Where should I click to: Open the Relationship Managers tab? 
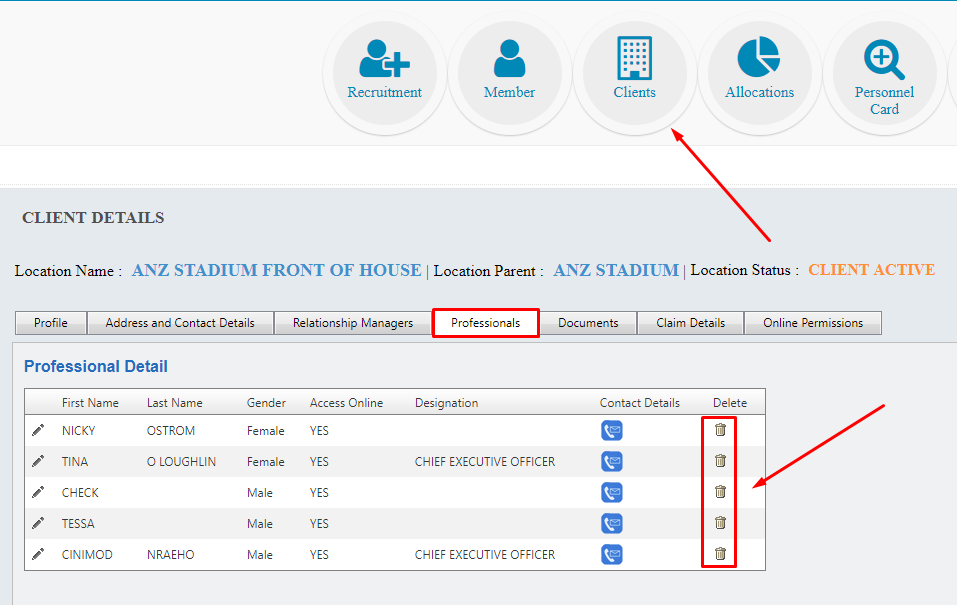(353, 323)
